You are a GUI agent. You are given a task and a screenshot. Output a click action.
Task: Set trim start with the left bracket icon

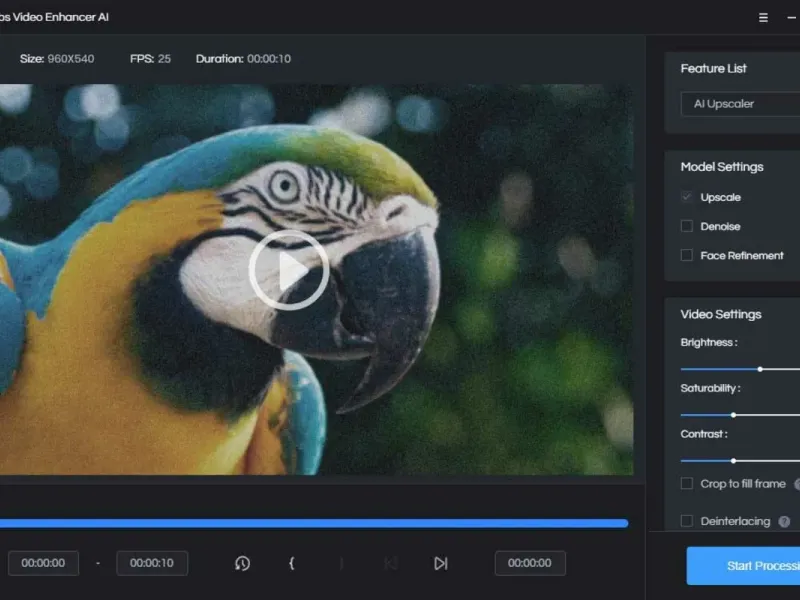(291, 563)
